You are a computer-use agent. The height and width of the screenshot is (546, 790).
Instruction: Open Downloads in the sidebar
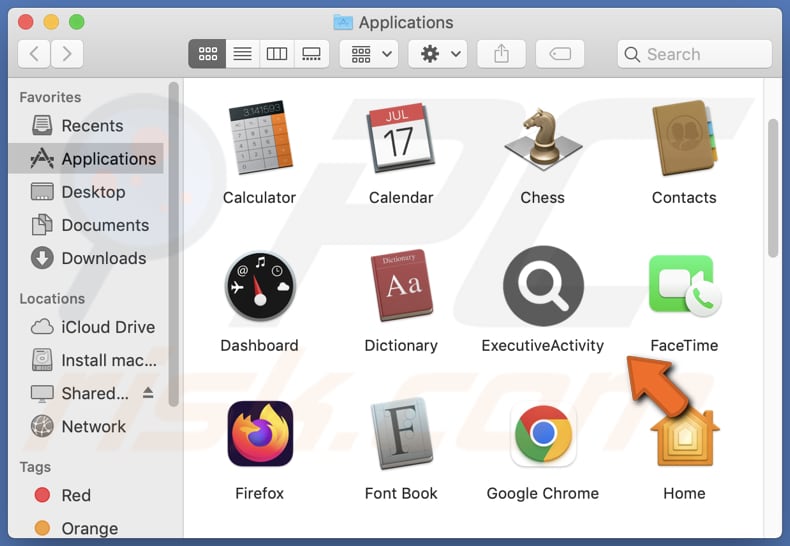click(x=86, y=258)
